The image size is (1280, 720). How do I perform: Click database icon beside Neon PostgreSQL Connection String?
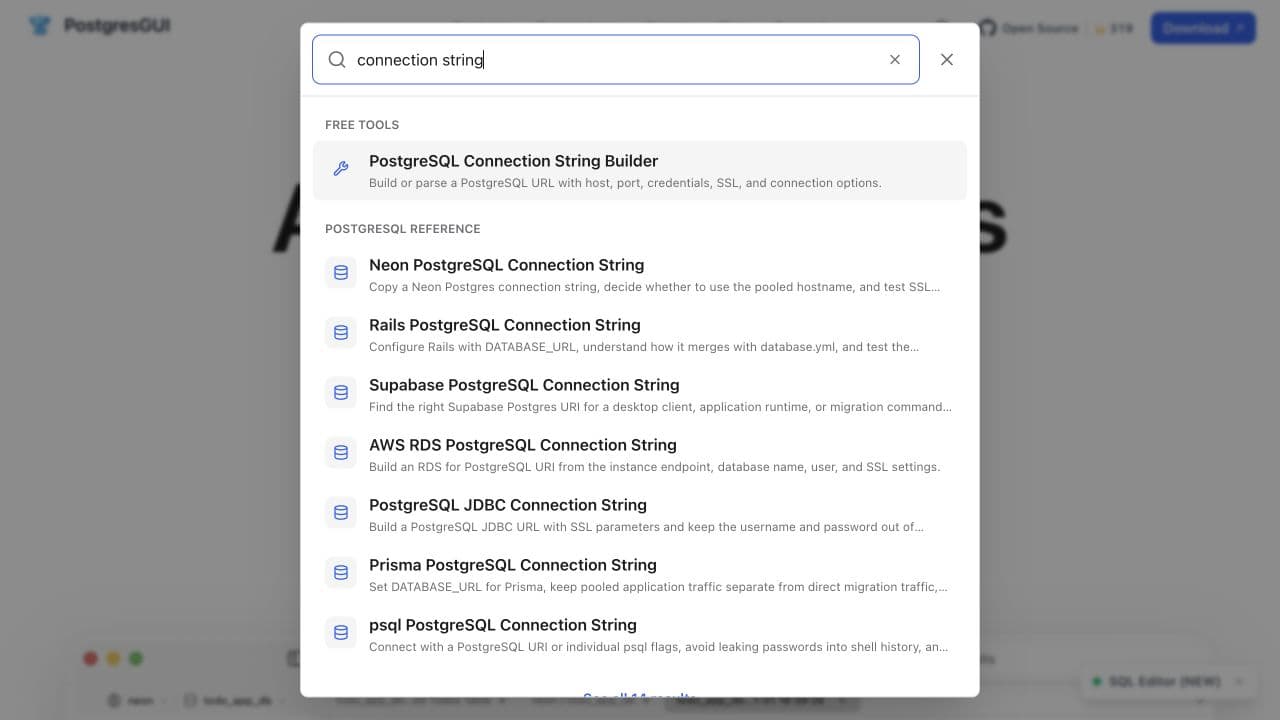tap(341, 273)
